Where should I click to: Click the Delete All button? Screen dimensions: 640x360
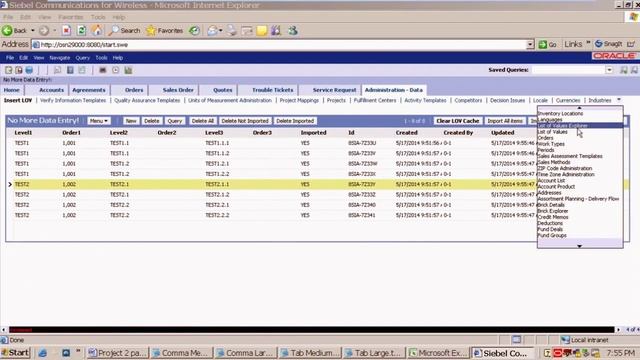(x=202, y=121)
